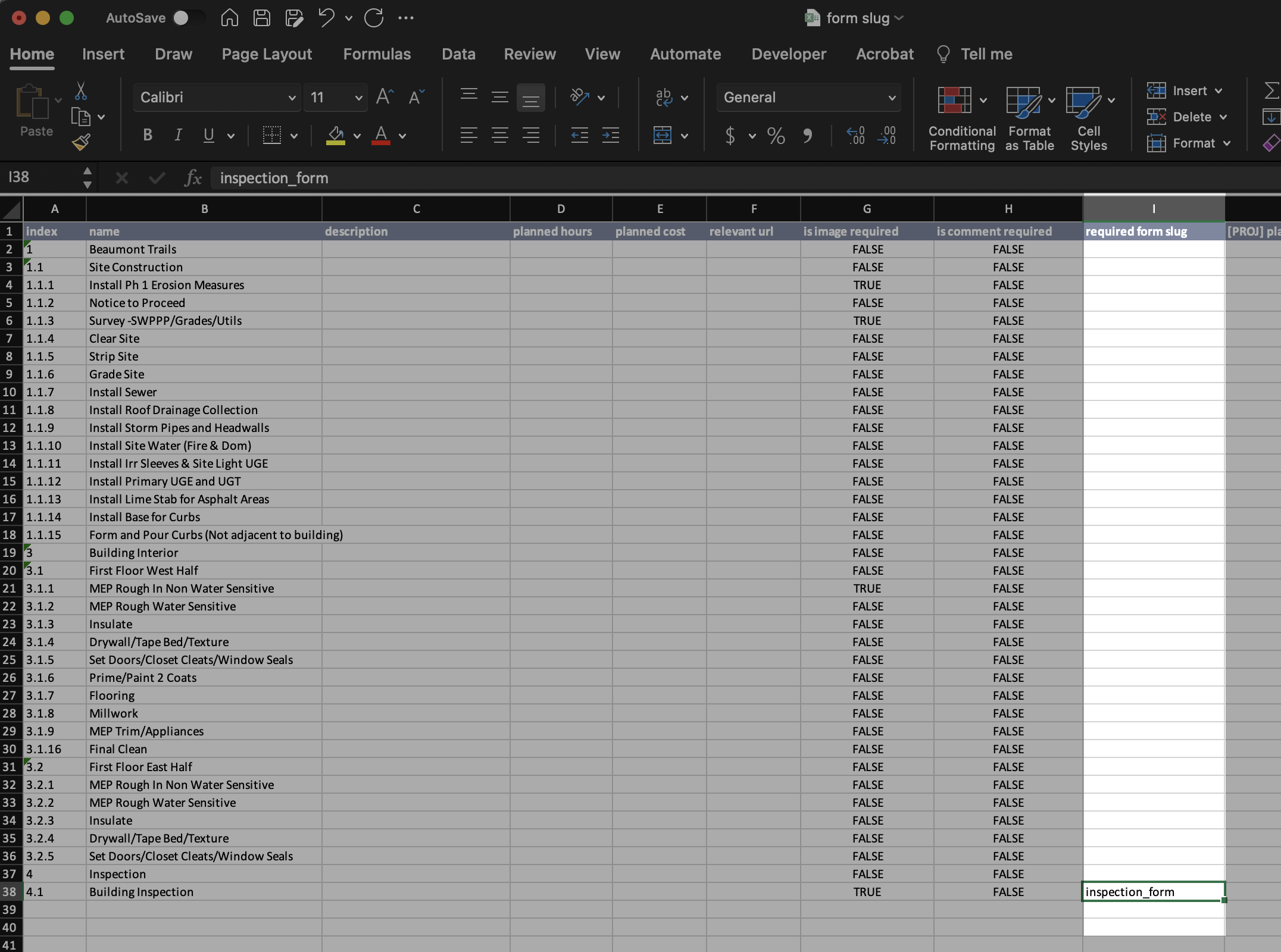Open fill color palette arrow

pyautogui.click(x=357, y=136)
